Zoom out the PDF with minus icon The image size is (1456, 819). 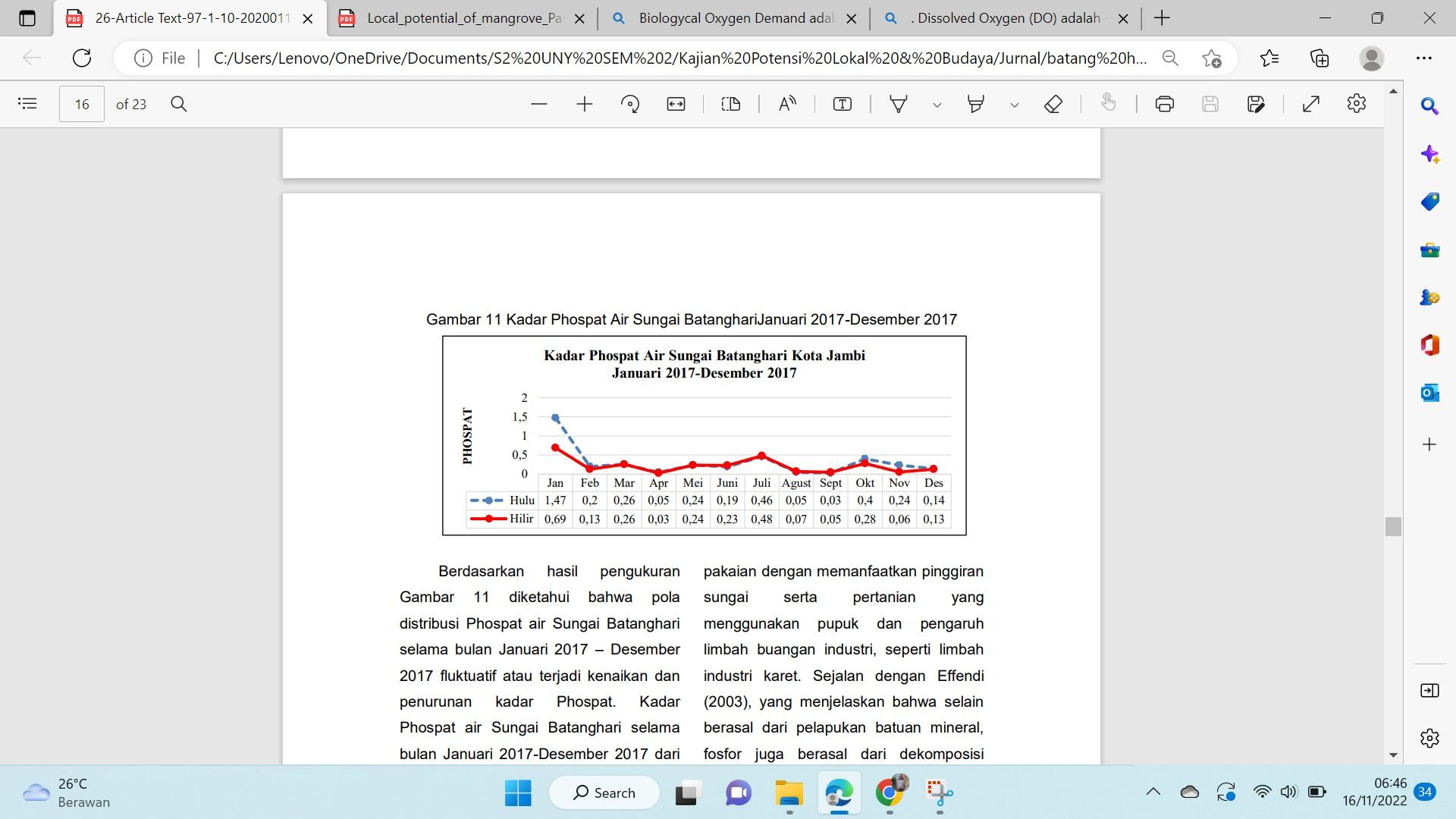coord(539,104)
